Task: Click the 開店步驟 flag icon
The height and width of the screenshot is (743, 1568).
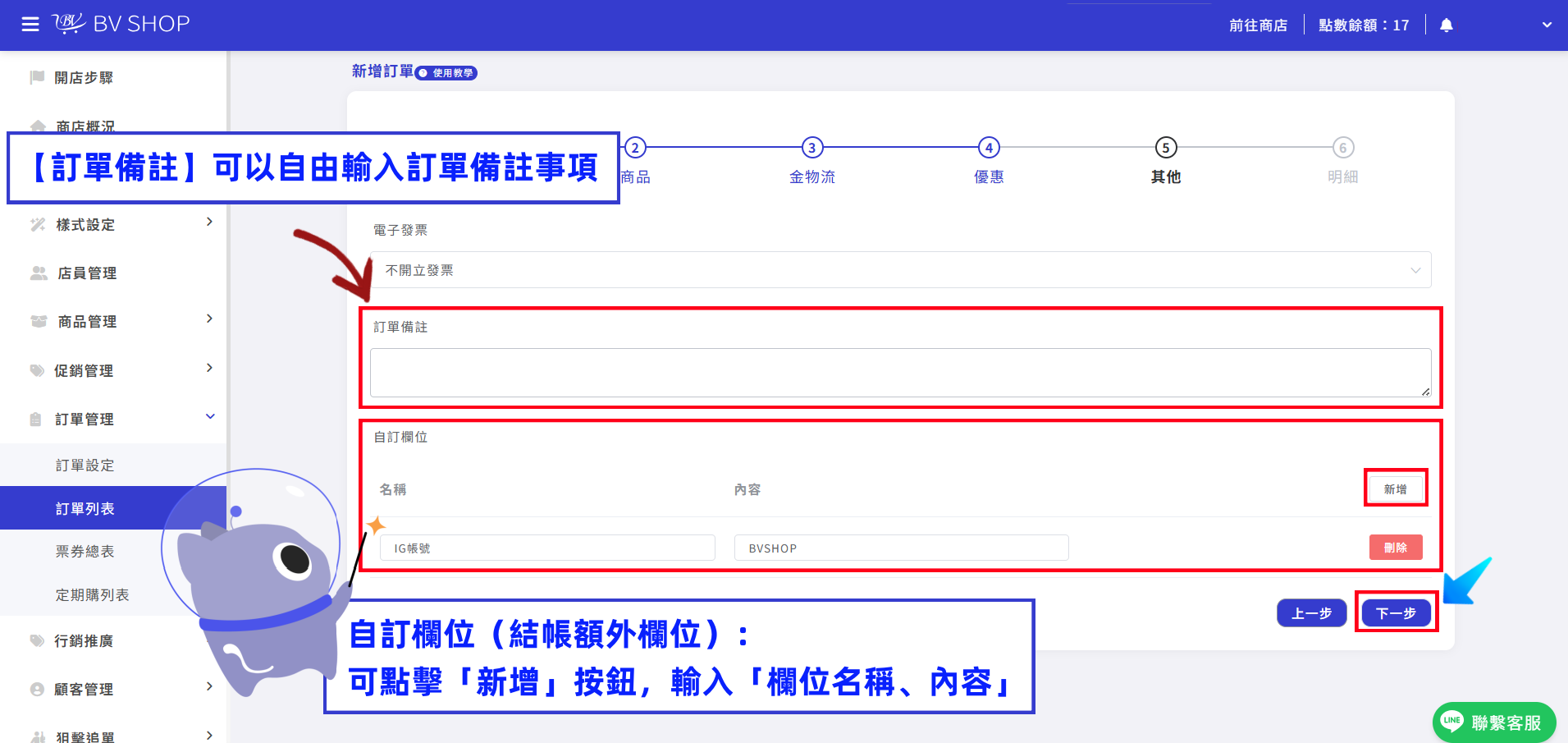Action: tap(37, 77)
